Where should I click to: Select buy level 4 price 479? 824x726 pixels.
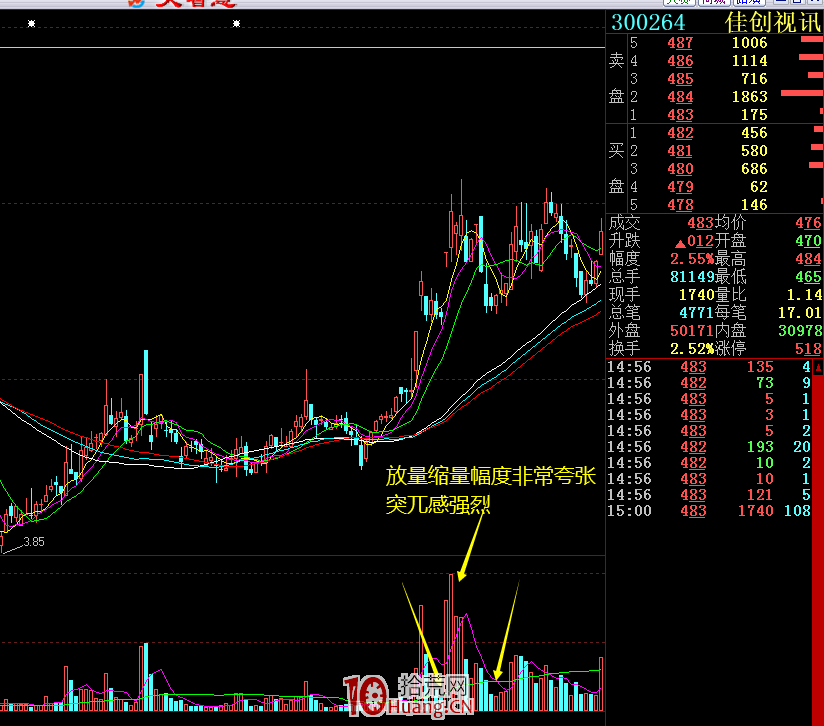(680, 186)
